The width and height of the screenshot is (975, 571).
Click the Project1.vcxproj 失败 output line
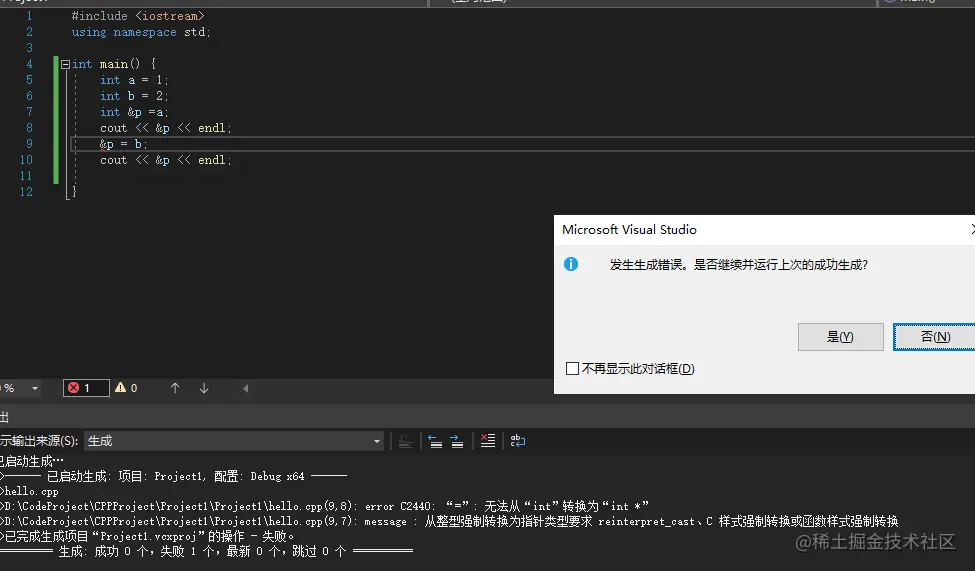click(147, 536)
